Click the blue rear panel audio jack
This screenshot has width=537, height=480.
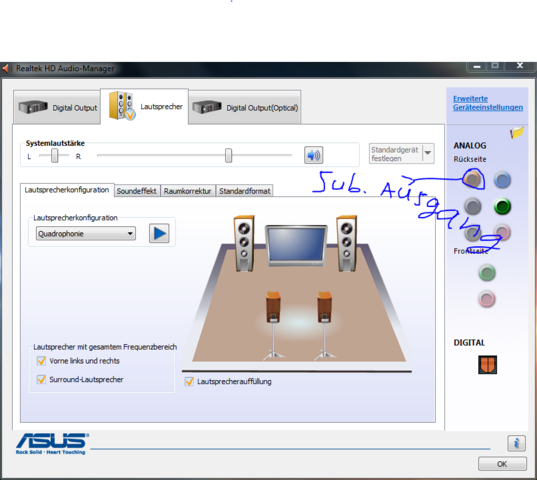[502, 180]
